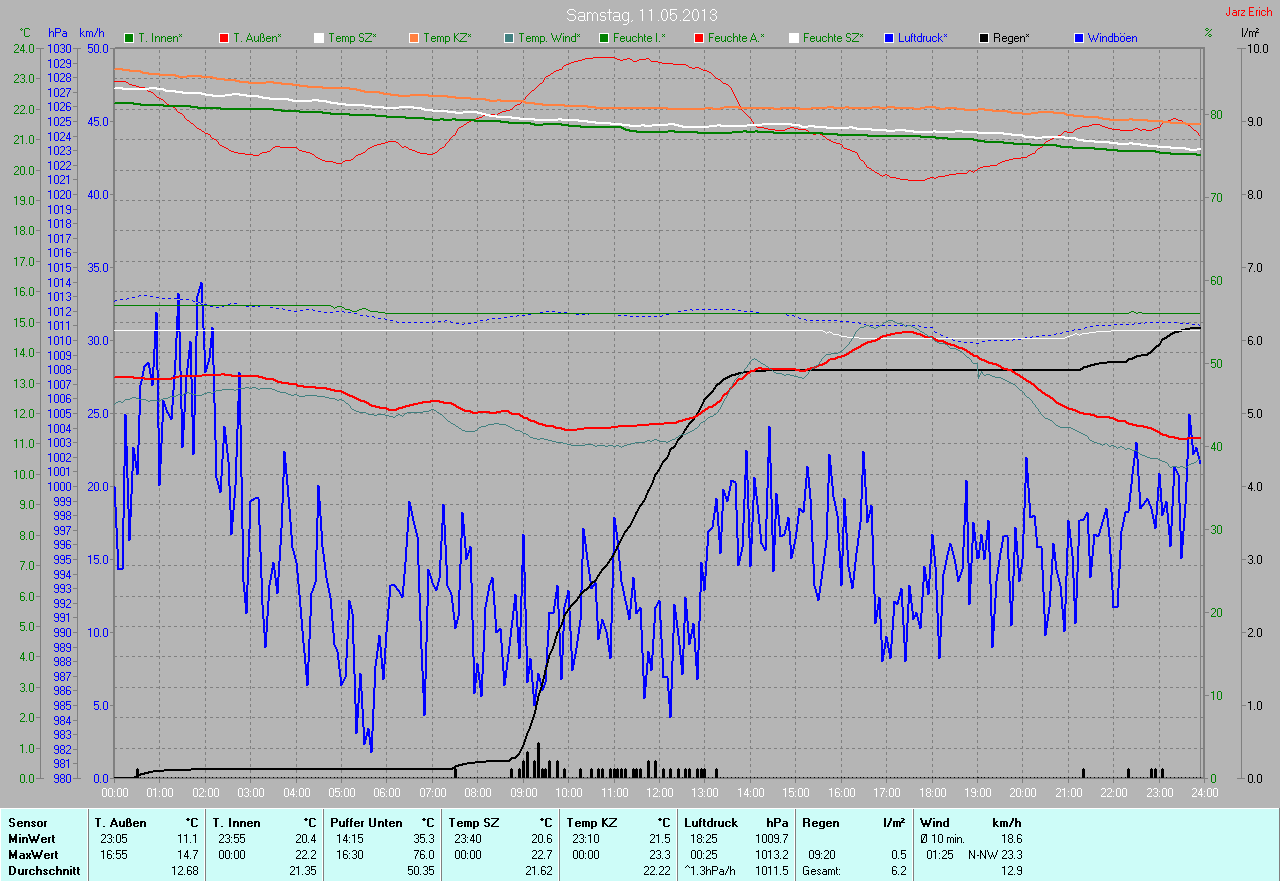Click the black Regen legend swatch
1280x881 pixels.
point(985,38)
